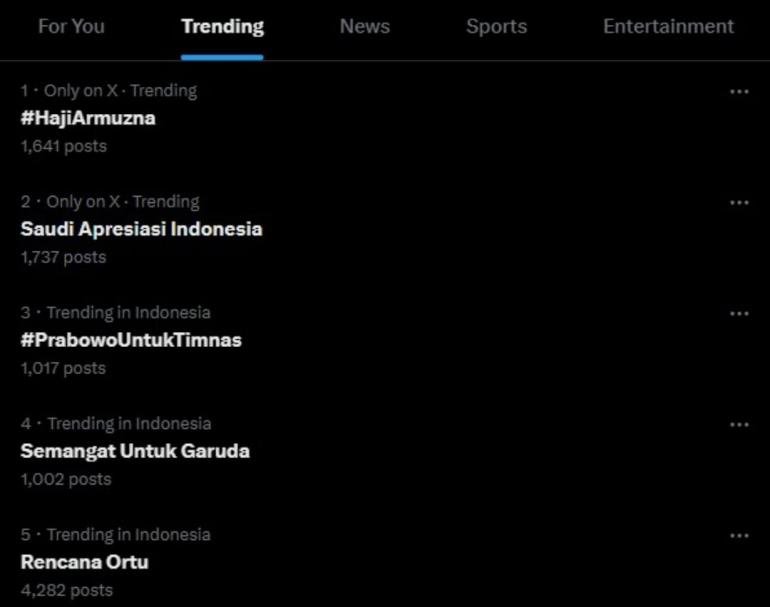Switch to the For You tab
Screen dimensions: 770x607
pos(72,27)
